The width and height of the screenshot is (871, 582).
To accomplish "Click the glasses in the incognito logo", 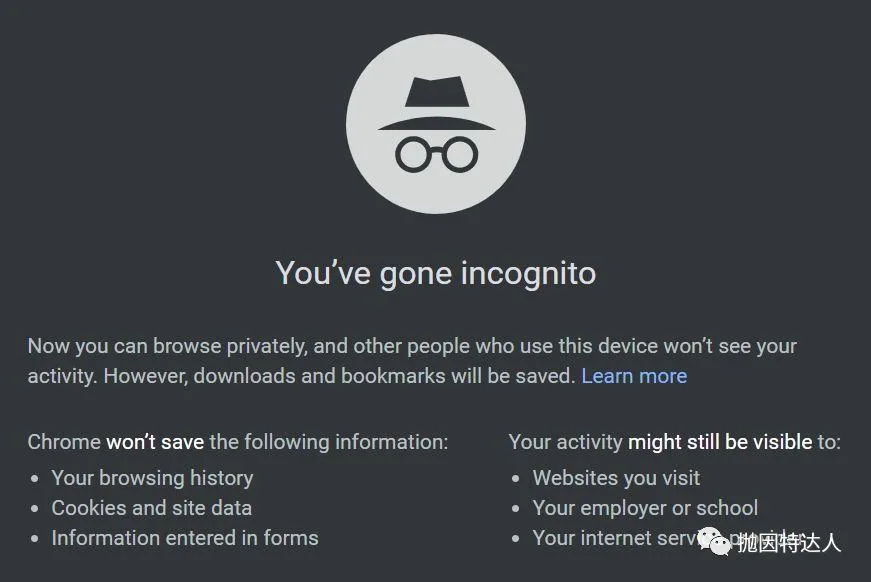I will click(x=437, y=154).
